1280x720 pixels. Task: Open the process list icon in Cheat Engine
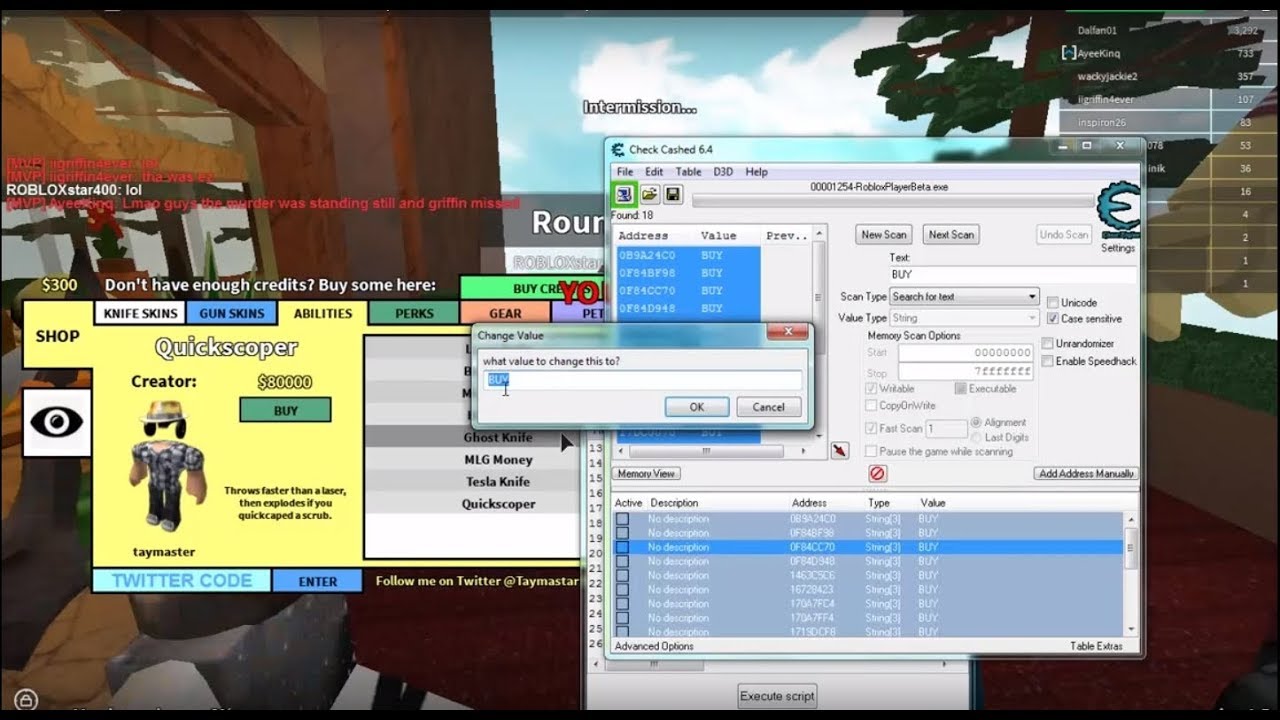pos(624,194)
